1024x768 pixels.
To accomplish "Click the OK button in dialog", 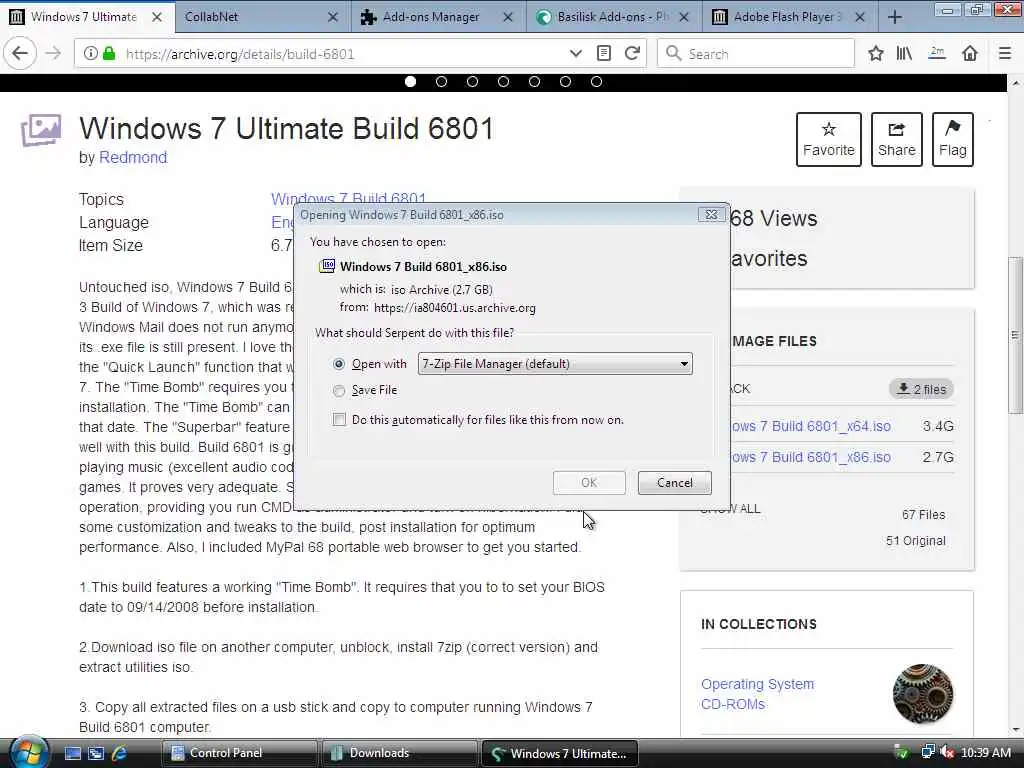I will tap(589, 483).
